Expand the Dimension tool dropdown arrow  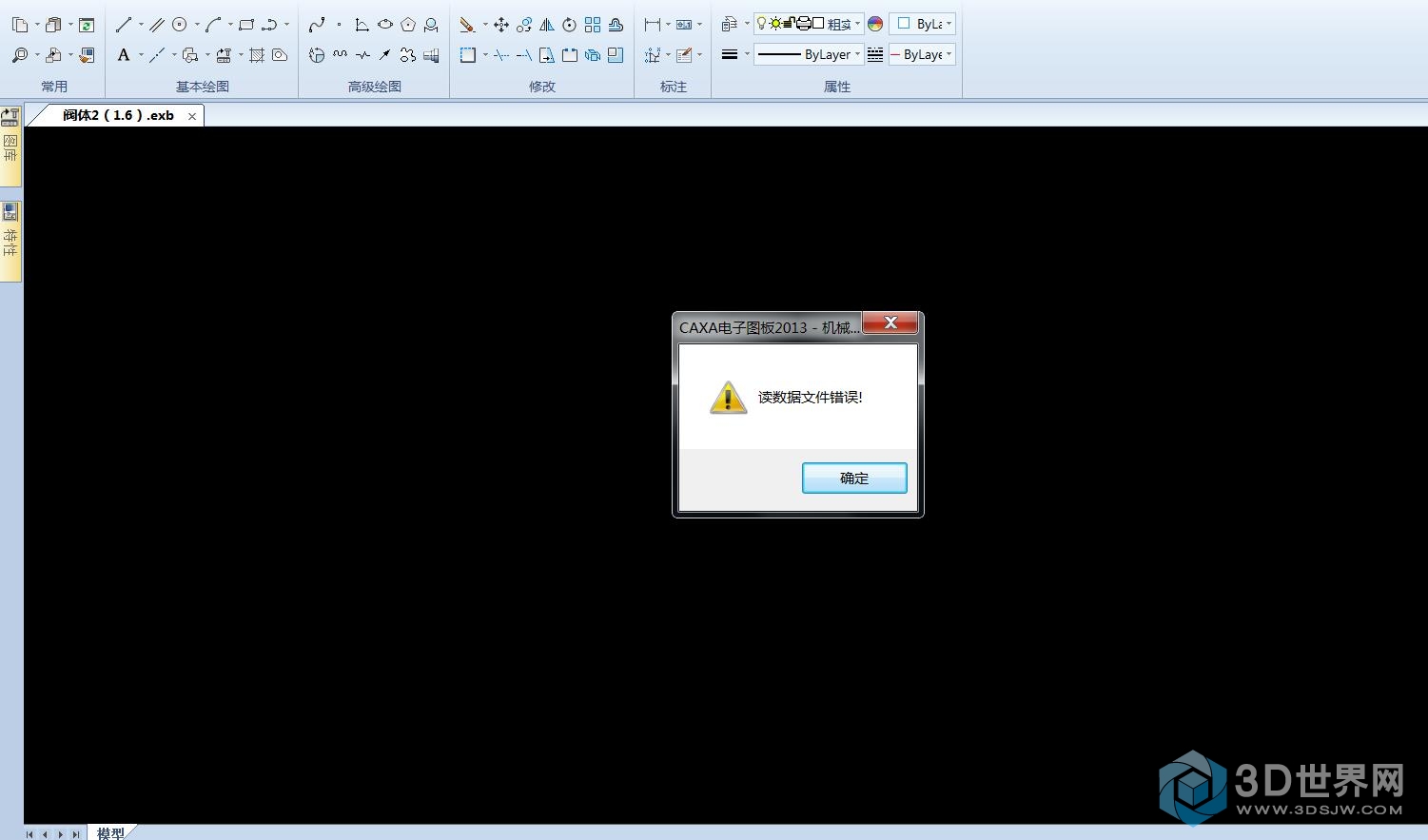click(x=668, y=25)
